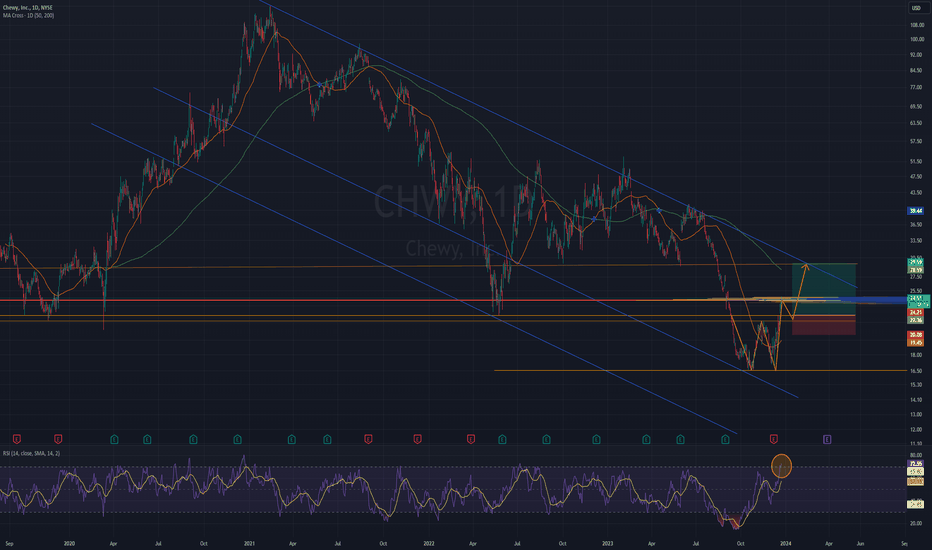Select the red stop-loss zone of position
This screenshot has height=550, width=932.
824,325
